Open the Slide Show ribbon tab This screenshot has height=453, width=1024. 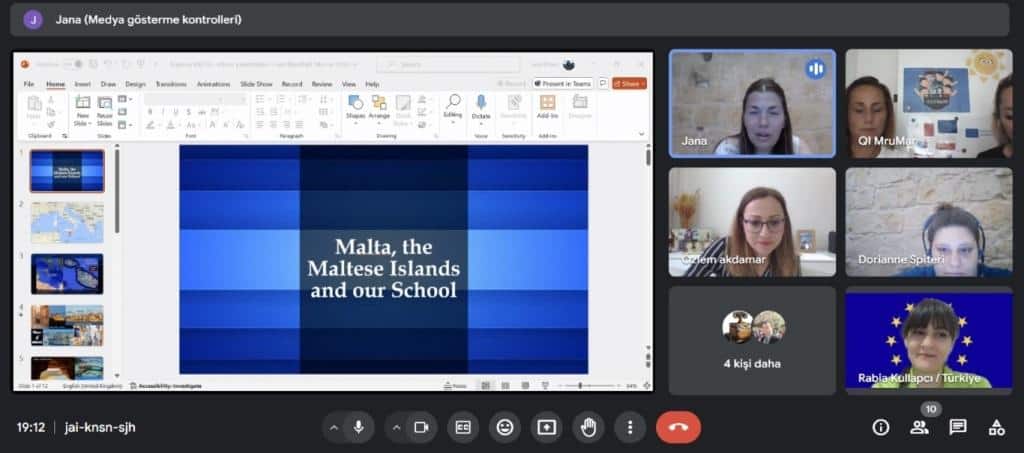click(256, 84)
